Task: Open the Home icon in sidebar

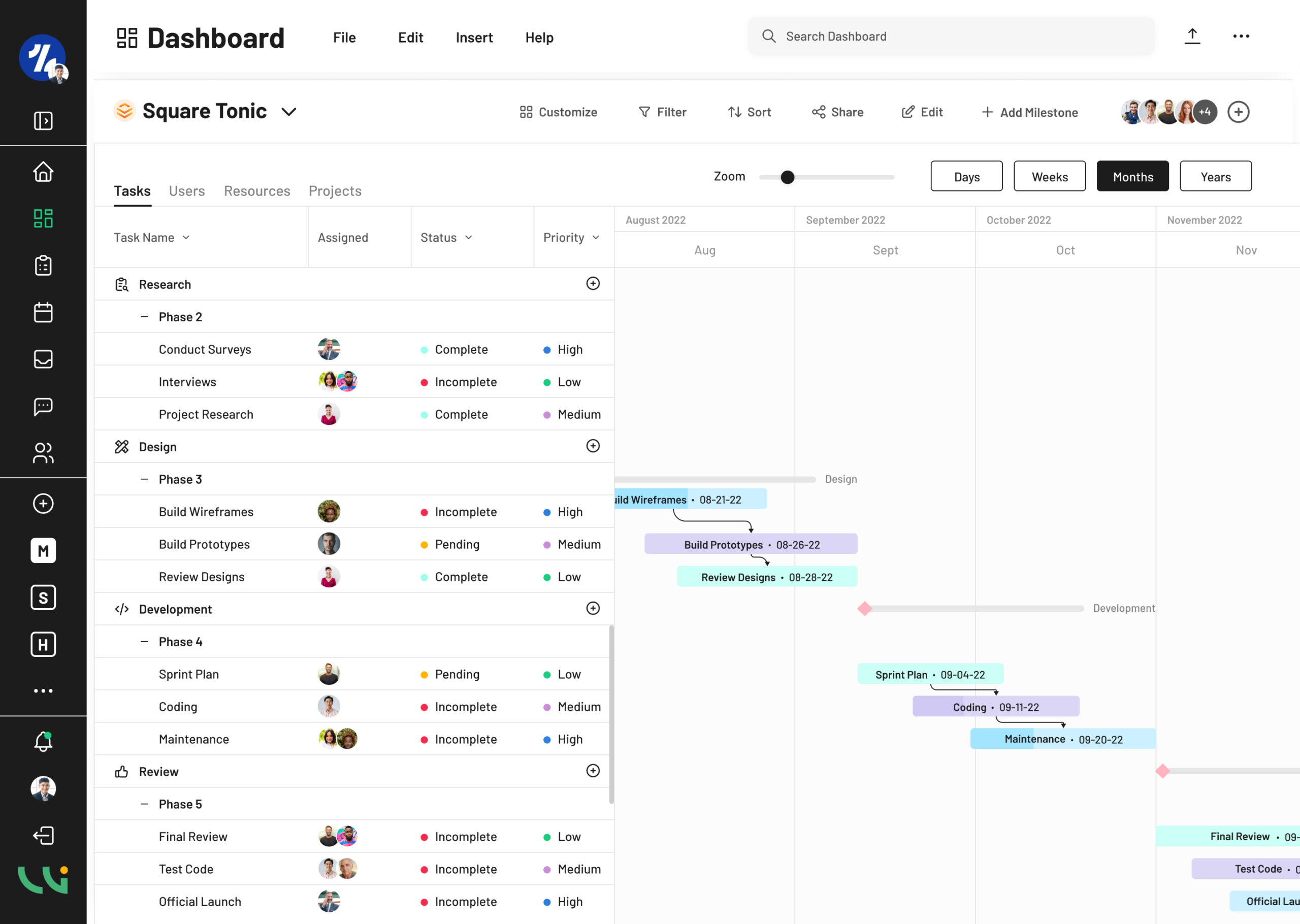Action: (43, 171)
